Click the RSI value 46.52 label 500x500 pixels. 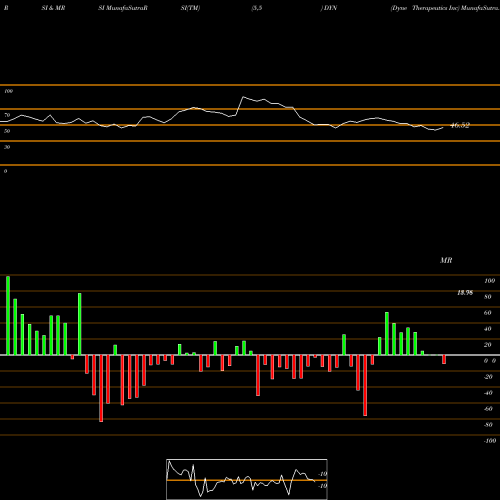tap(460, 125)
